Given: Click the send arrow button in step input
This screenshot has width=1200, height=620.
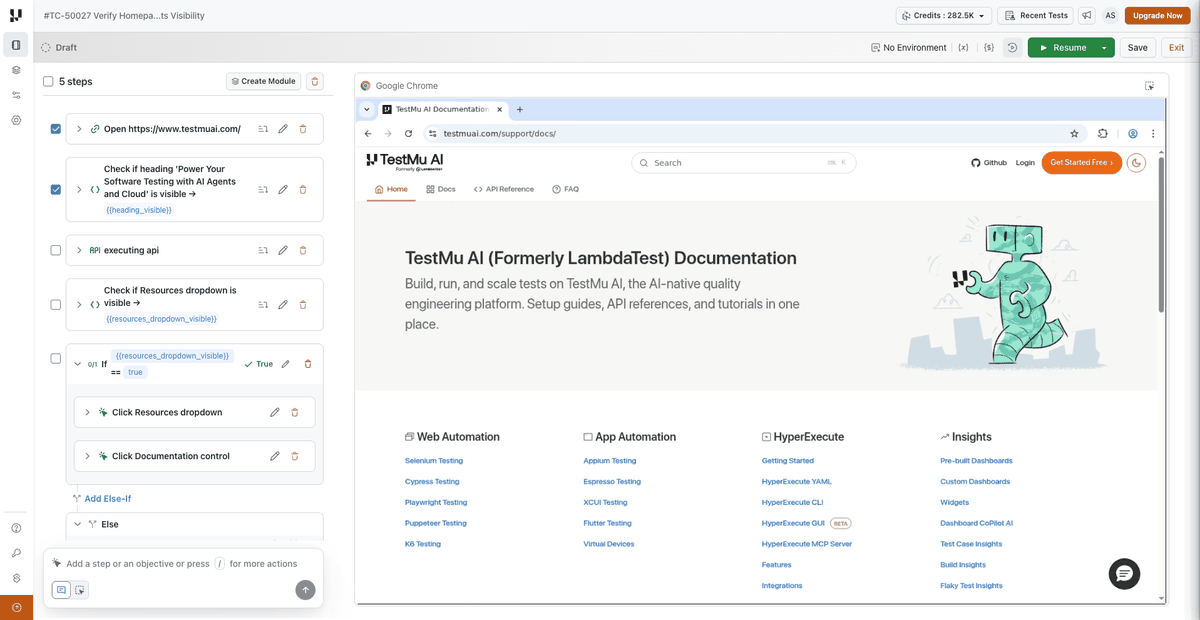Looking at the screenshot, I should pyautogui.click(x=305, y=590).
